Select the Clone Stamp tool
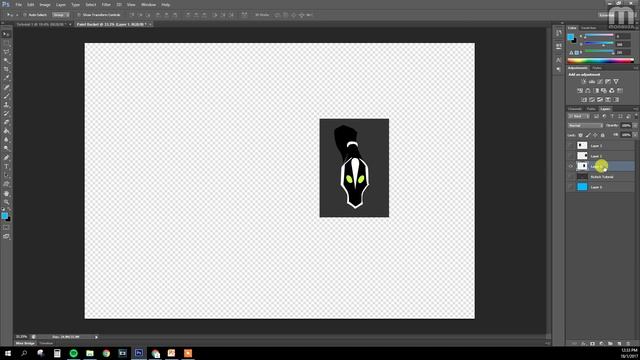640x360 pixels. point(6,105)
